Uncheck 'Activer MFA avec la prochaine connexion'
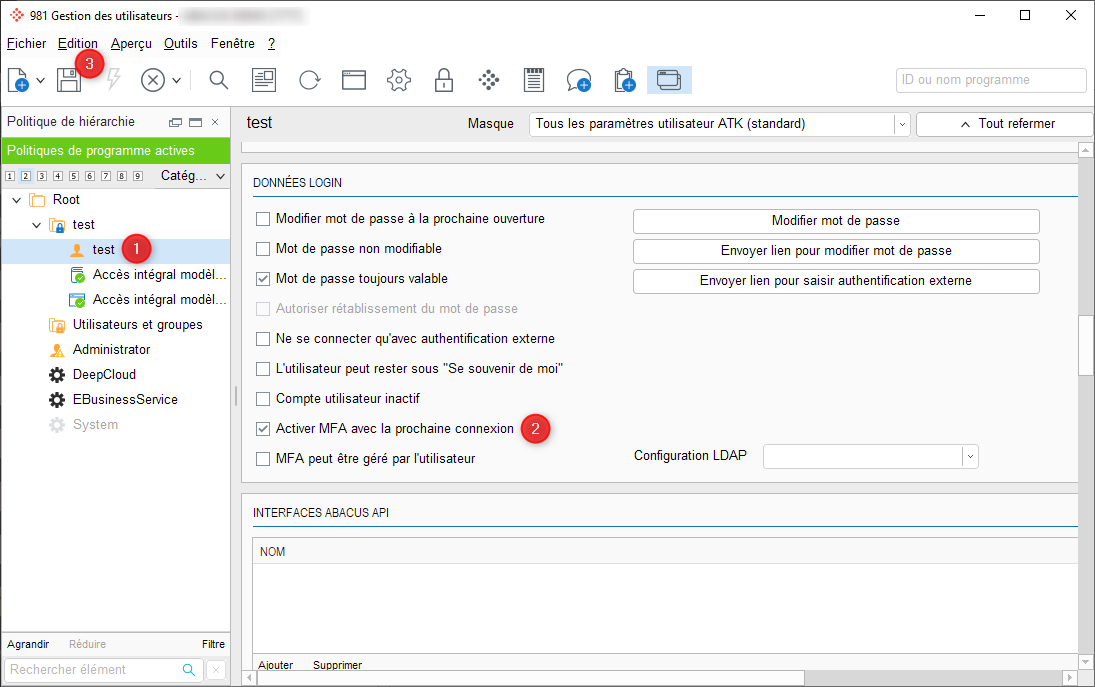 pos(264,429)
